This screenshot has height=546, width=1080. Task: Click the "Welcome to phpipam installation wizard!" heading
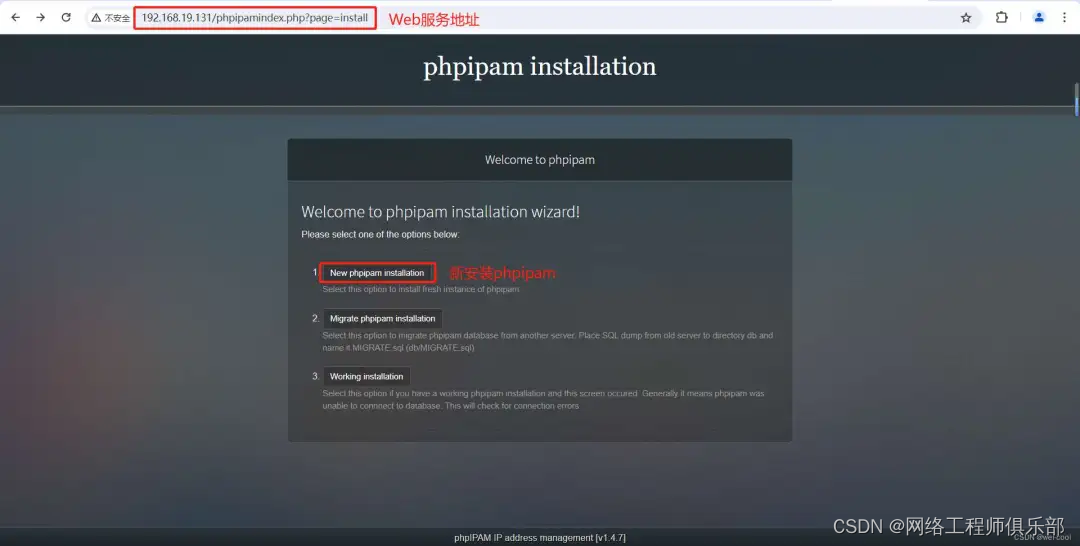coord(440,211)
